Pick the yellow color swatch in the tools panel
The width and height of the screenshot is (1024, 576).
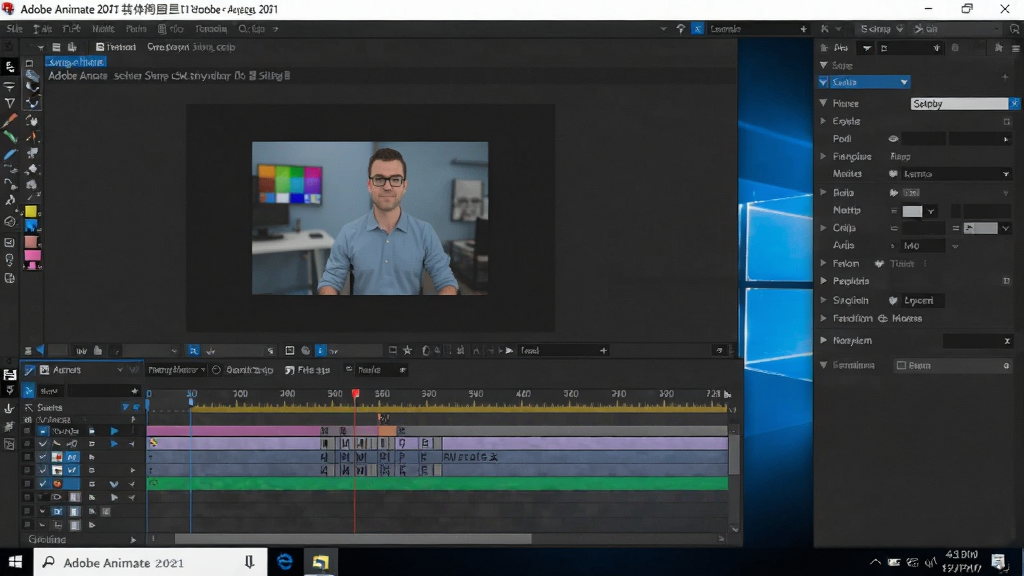click(31, 212)
